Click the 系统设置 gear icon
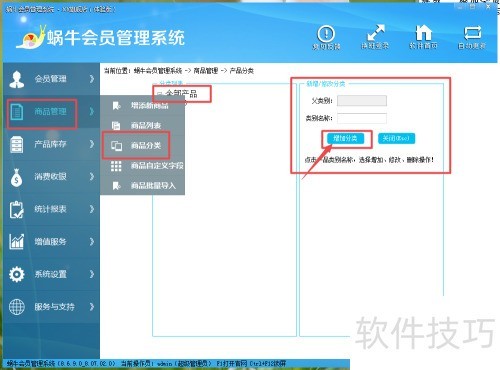Viewport: 500px width, 370px height. tap(17, 274)
